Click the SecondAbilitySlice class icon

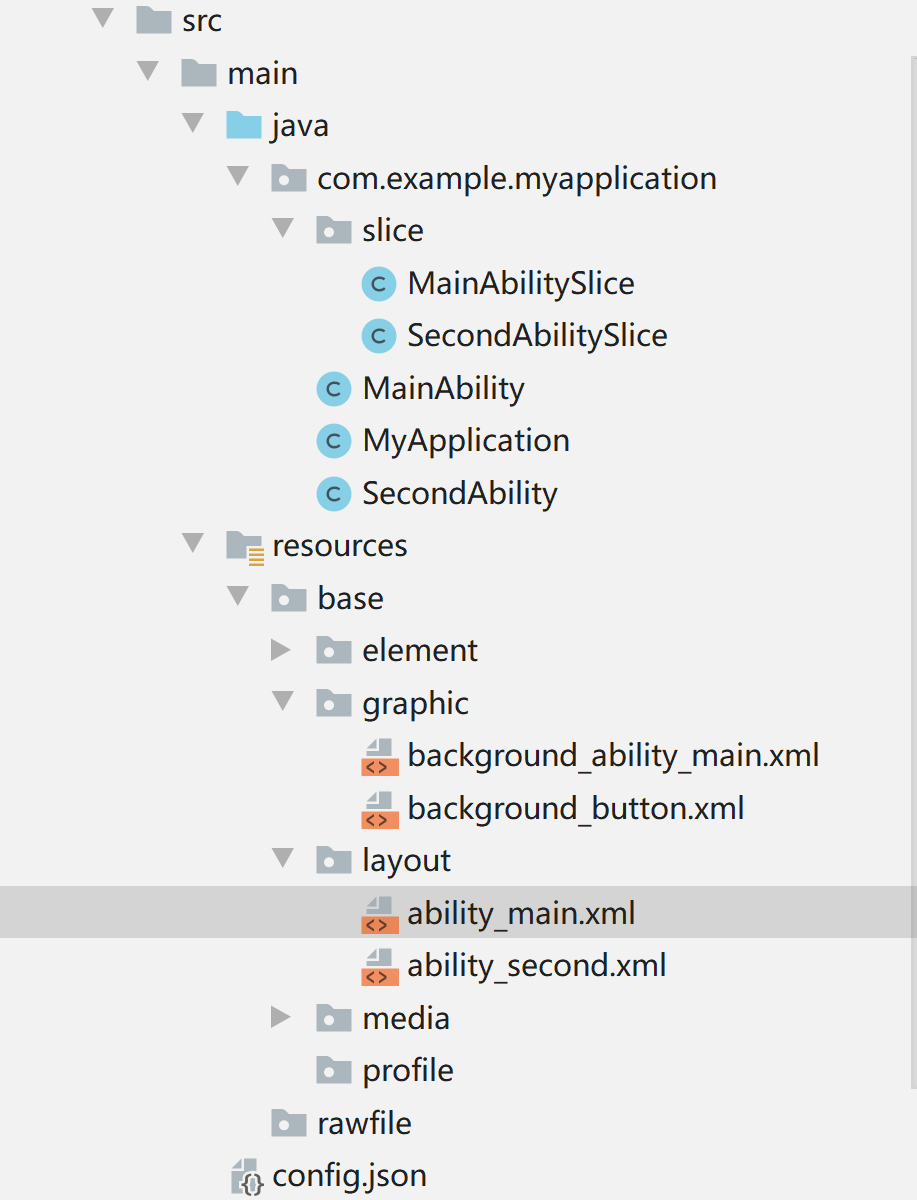pyautogui.click(x=379, y=336)
